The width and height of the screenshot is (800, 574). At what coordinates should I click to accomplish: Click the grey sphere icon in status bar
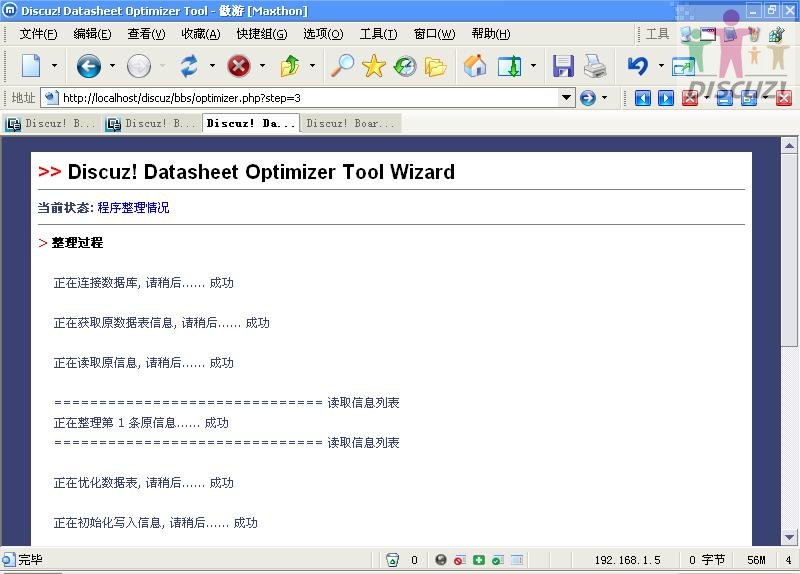pyautogui.click(x=441, y=560)
